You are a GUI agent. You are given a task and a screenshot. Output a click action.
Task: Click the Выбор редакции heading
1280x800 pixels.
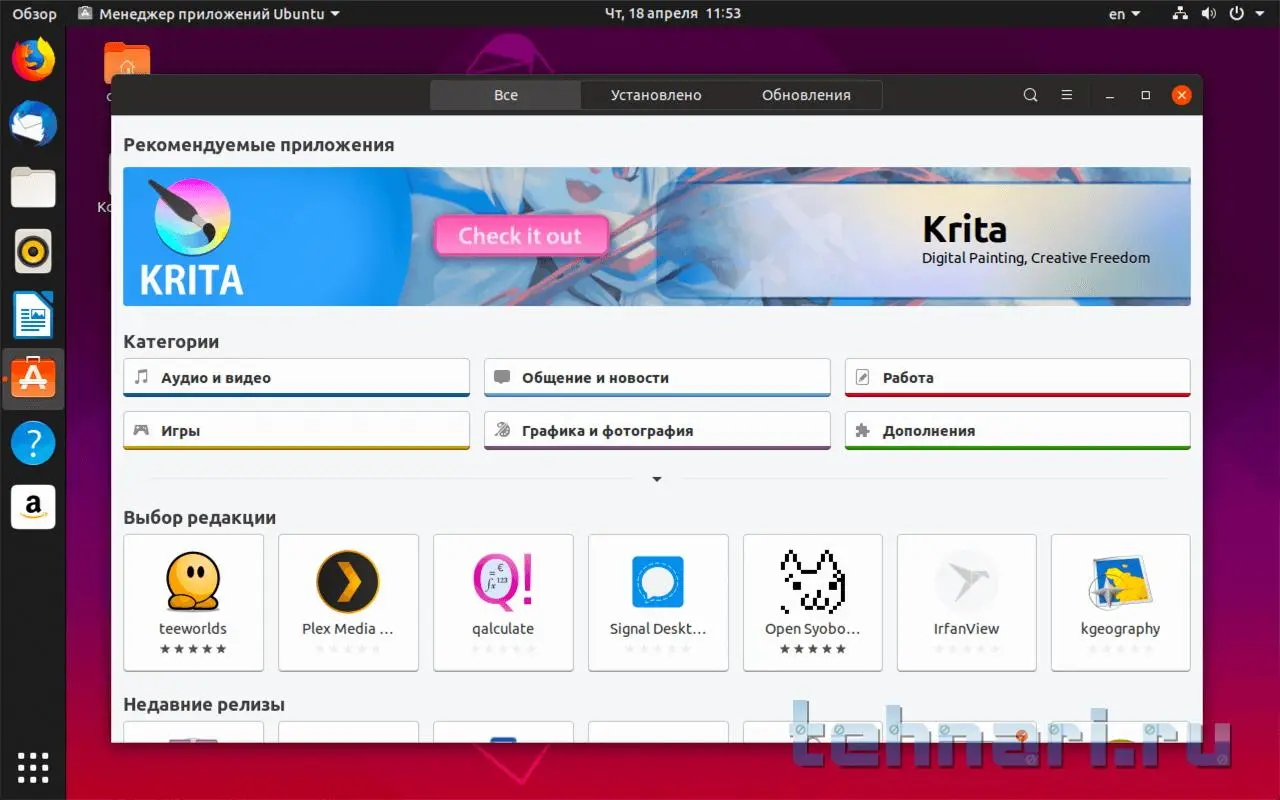(x=200, y=518)
